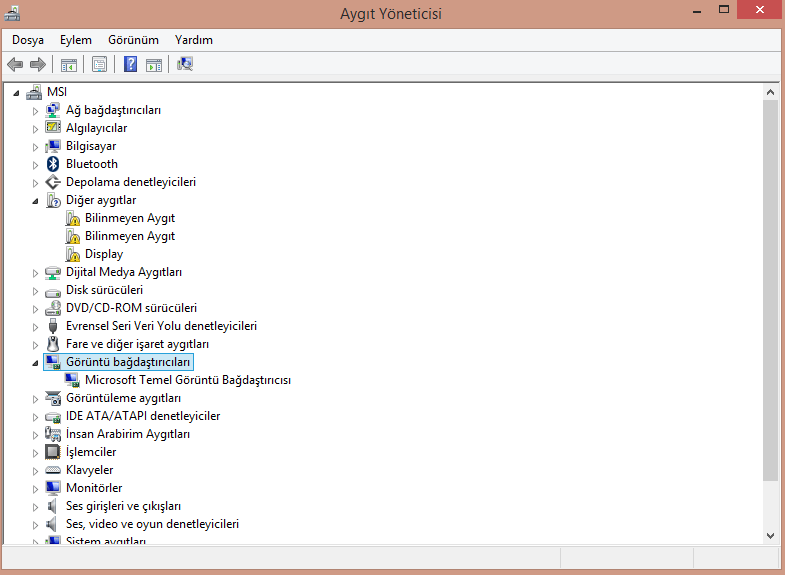Click the scrollbar up arrow
The height and width of the screenshot is (575, 785).
pyautogui.click(x=770, y=92)
